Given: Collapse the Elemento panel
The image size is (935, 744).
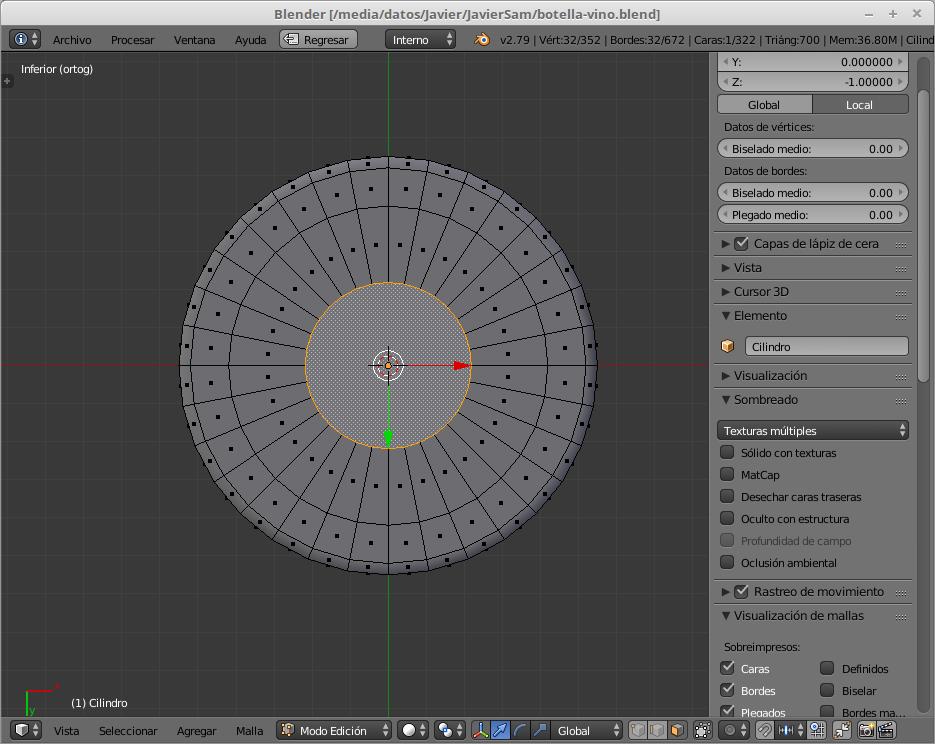Looking at the screenshot, I should click(725, 315).
